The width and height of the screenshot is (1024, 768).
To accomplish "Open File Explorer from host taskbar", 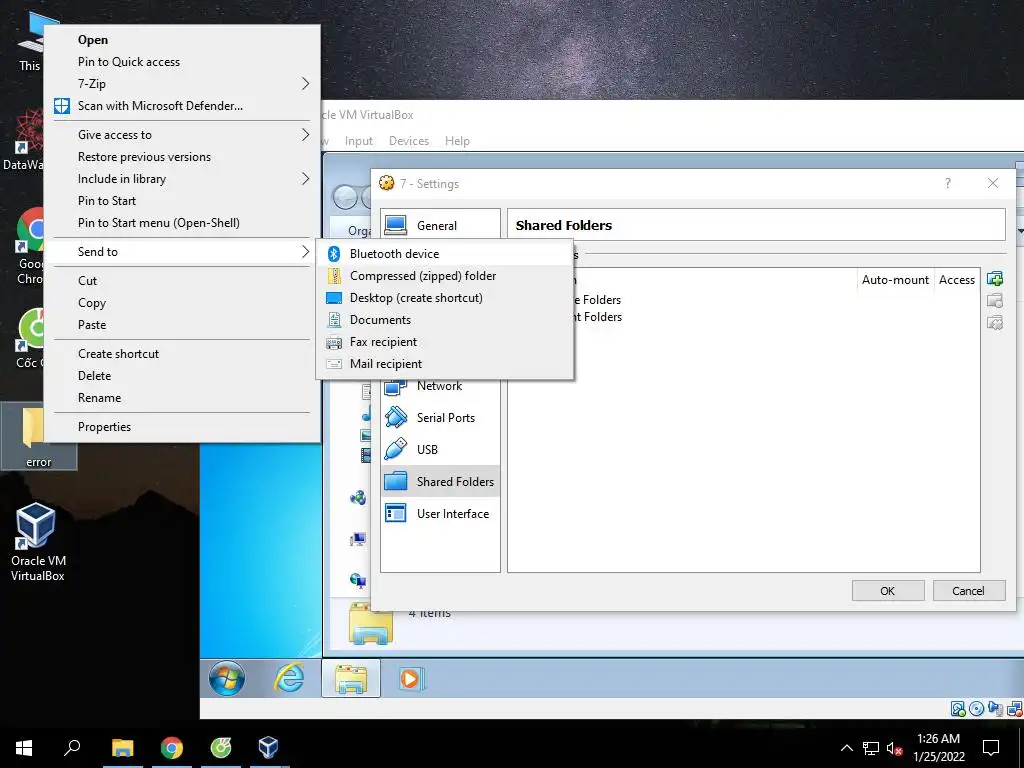I will 122,748.
